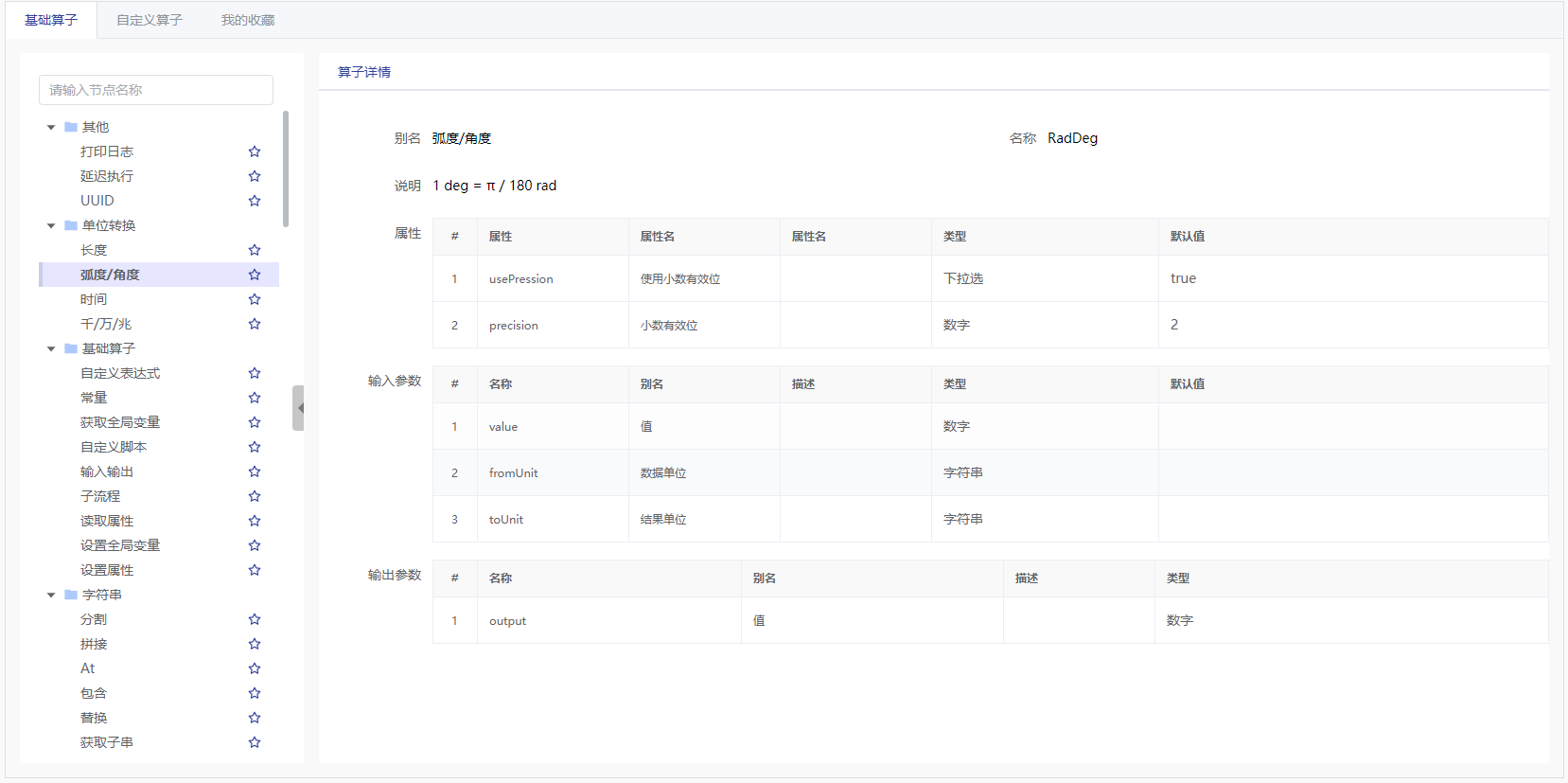The image size is (1568, 783).
Task: Star the 打印日志 operator as favorite
Action: click(x=255, y=151)
